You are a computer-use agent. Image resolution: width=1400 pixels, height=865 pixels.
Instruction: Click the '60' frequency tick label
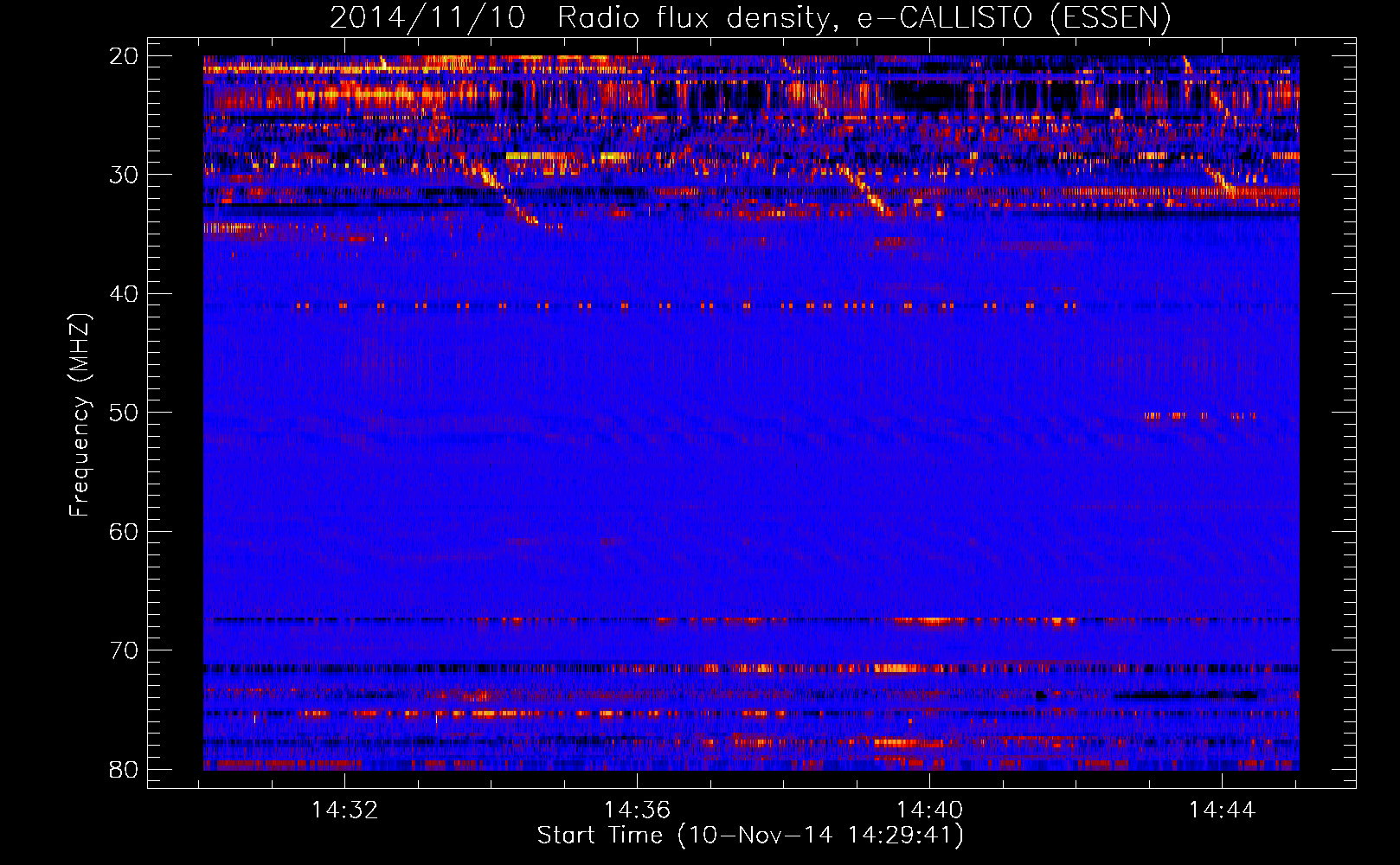(x=124, y=531)
